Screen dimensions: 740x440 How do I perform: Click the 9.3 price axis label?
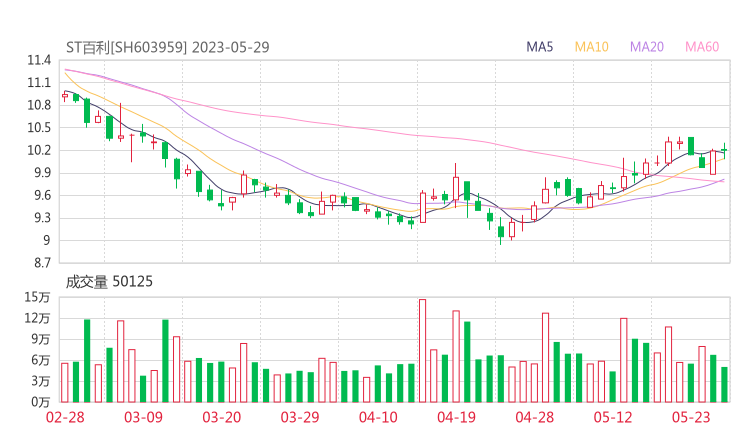(42, 218)
